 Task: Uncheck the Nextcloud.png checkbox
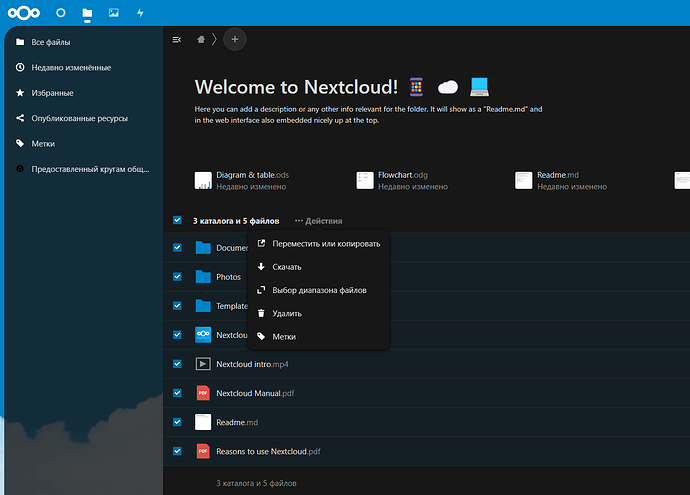point(177,335)
